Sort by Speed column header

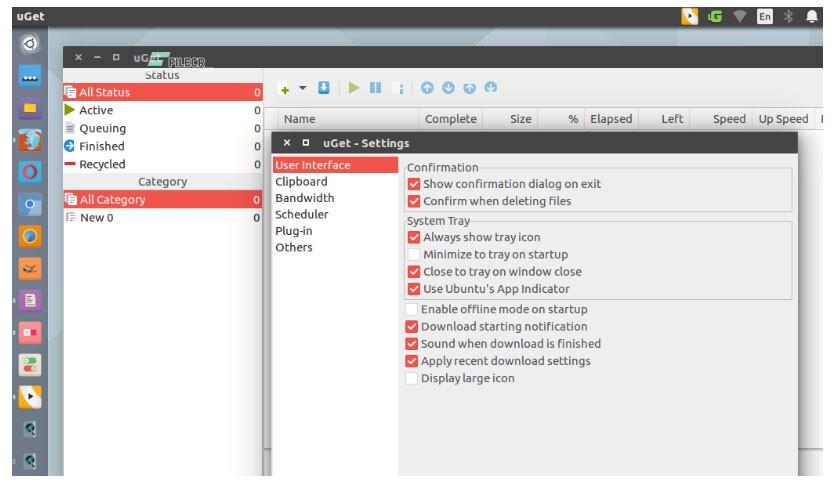[722, 119]
